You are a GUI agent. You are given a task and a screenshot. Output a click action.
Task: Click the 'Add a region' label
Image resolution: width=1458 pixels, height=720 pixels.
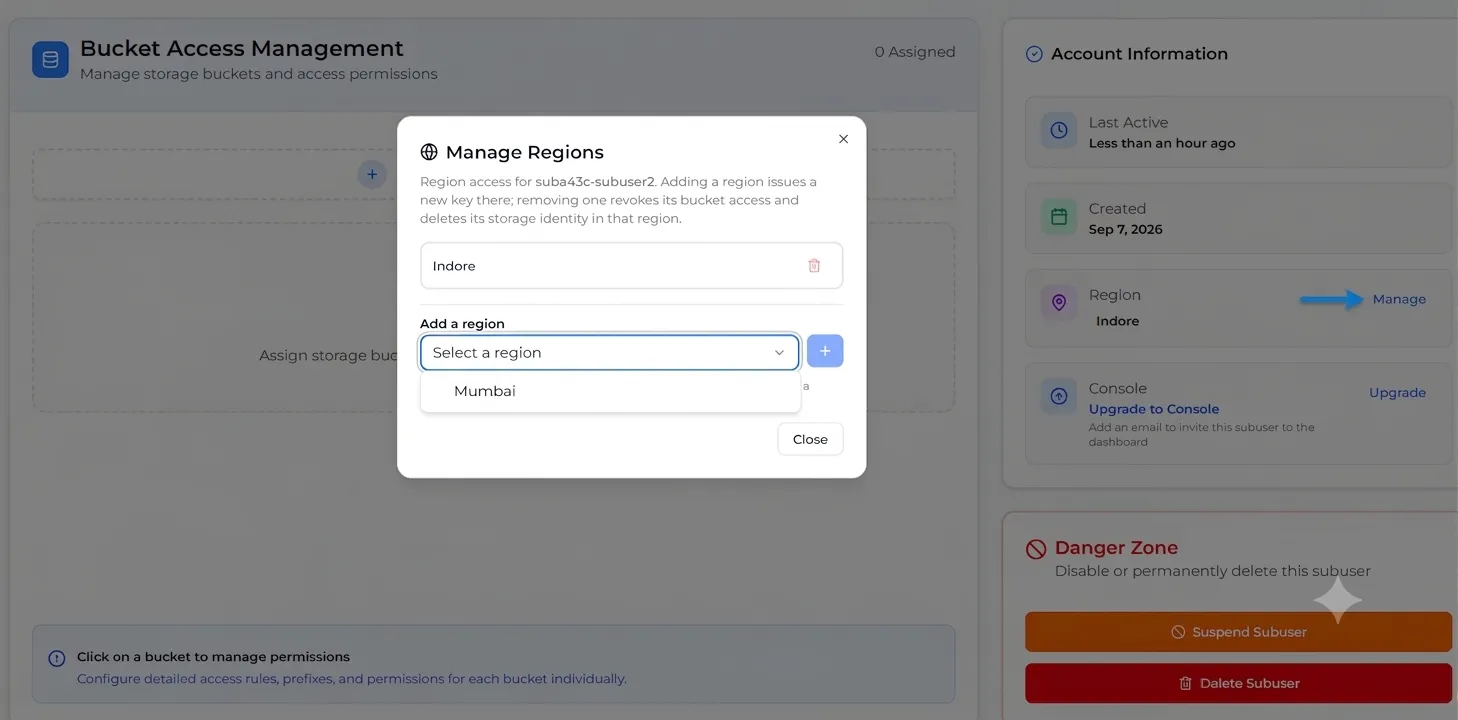(x=462, y=324)
